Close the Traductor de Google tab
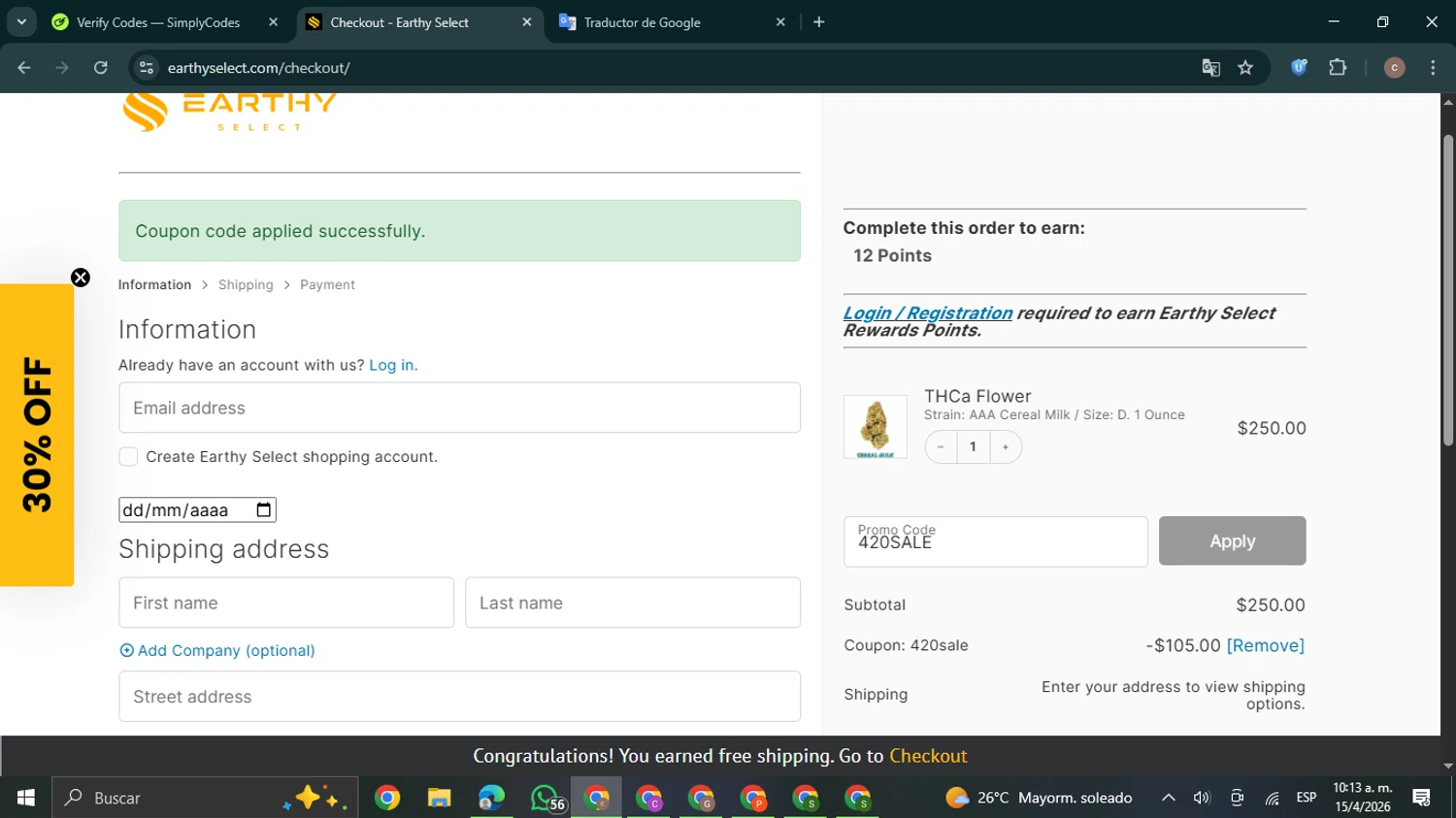Viewport: 1456px width, 818px height. pos(780,22)
